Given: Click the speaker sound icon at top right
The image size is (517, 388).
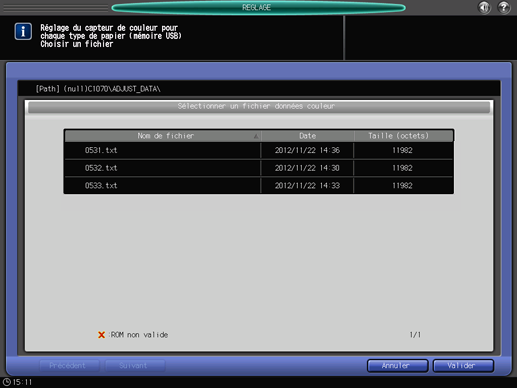Looking at the screenshot, I should tap(484, 7).
